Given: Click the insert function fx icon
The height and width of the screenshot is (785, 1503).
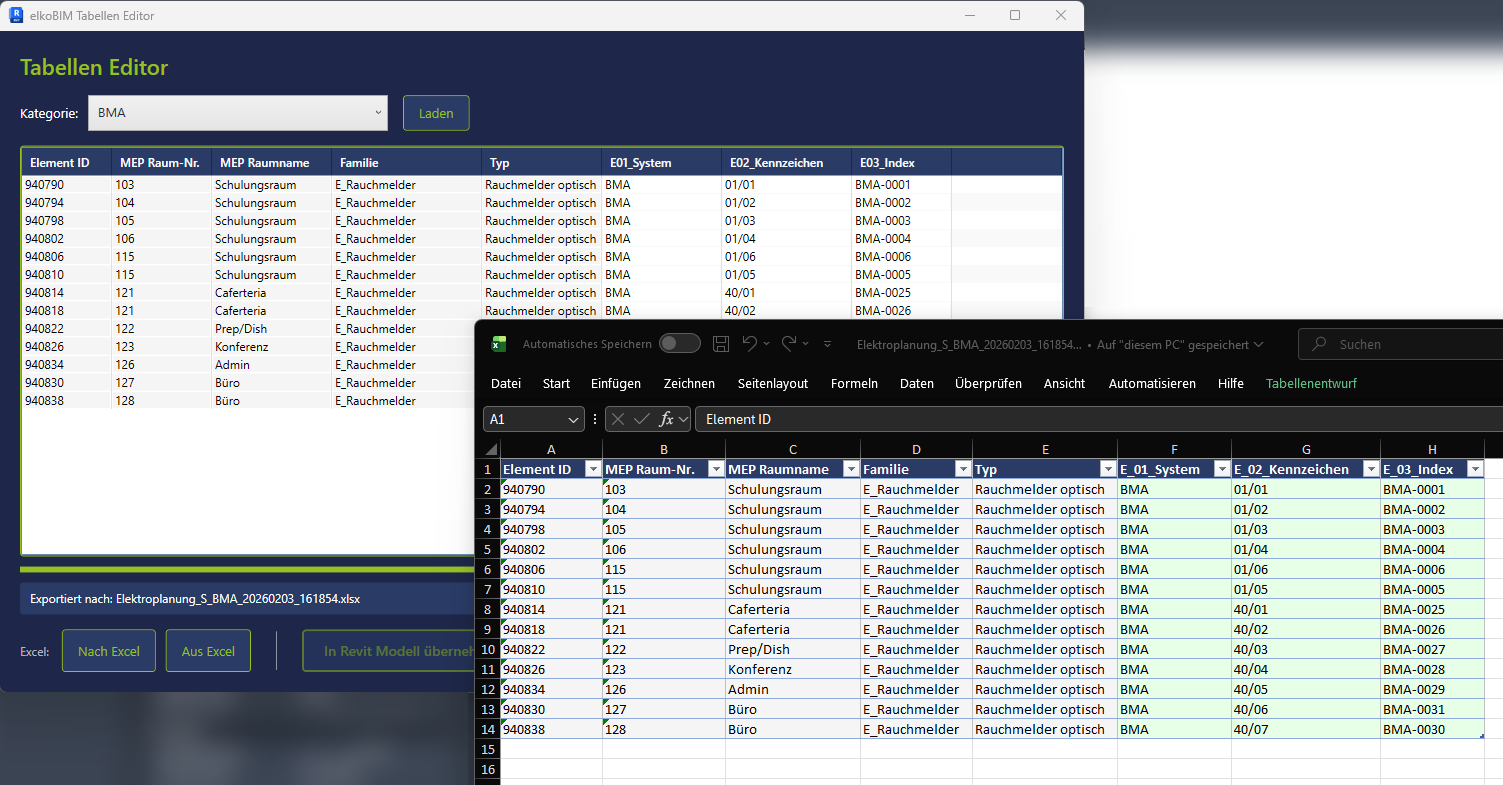Looking at the screenshot, I should (x=666, y=420).
